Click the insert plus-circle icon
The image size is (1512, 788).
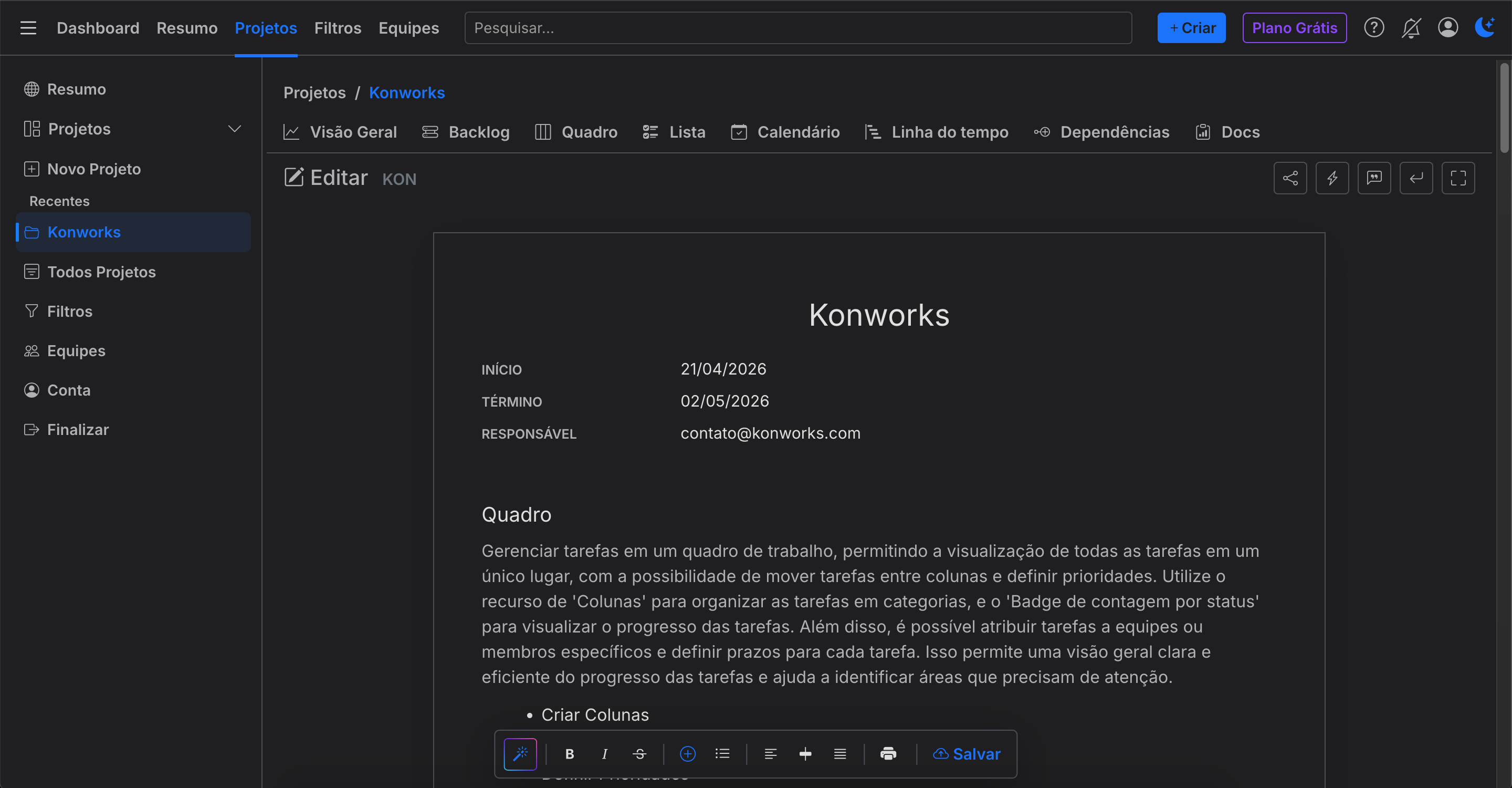pos(687,754)
